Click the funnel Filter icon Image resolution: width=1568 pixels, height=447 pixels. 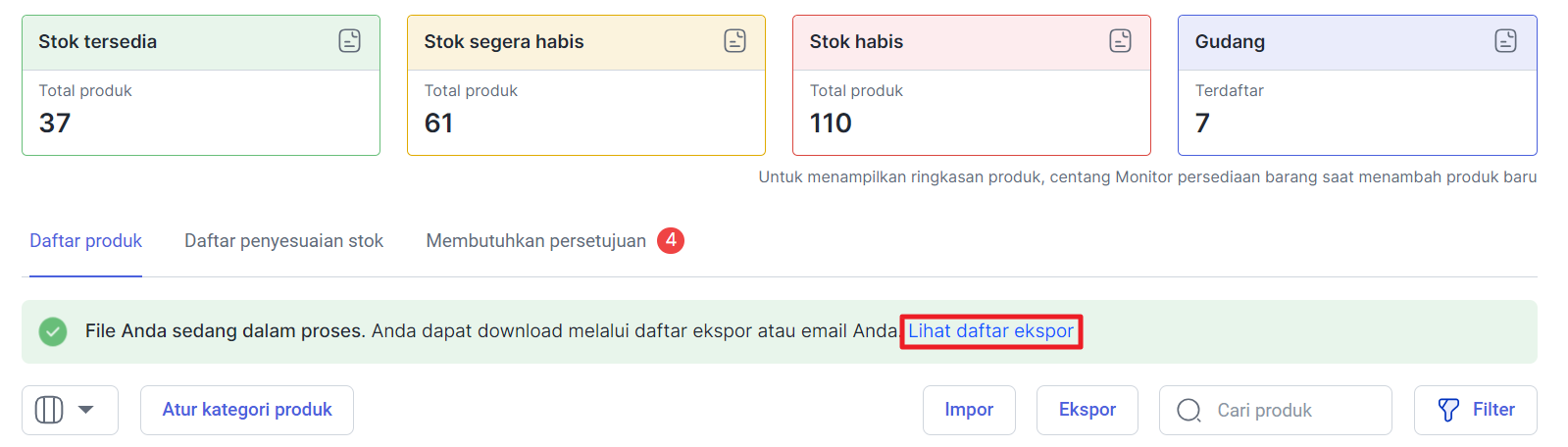coord(1448,410)
